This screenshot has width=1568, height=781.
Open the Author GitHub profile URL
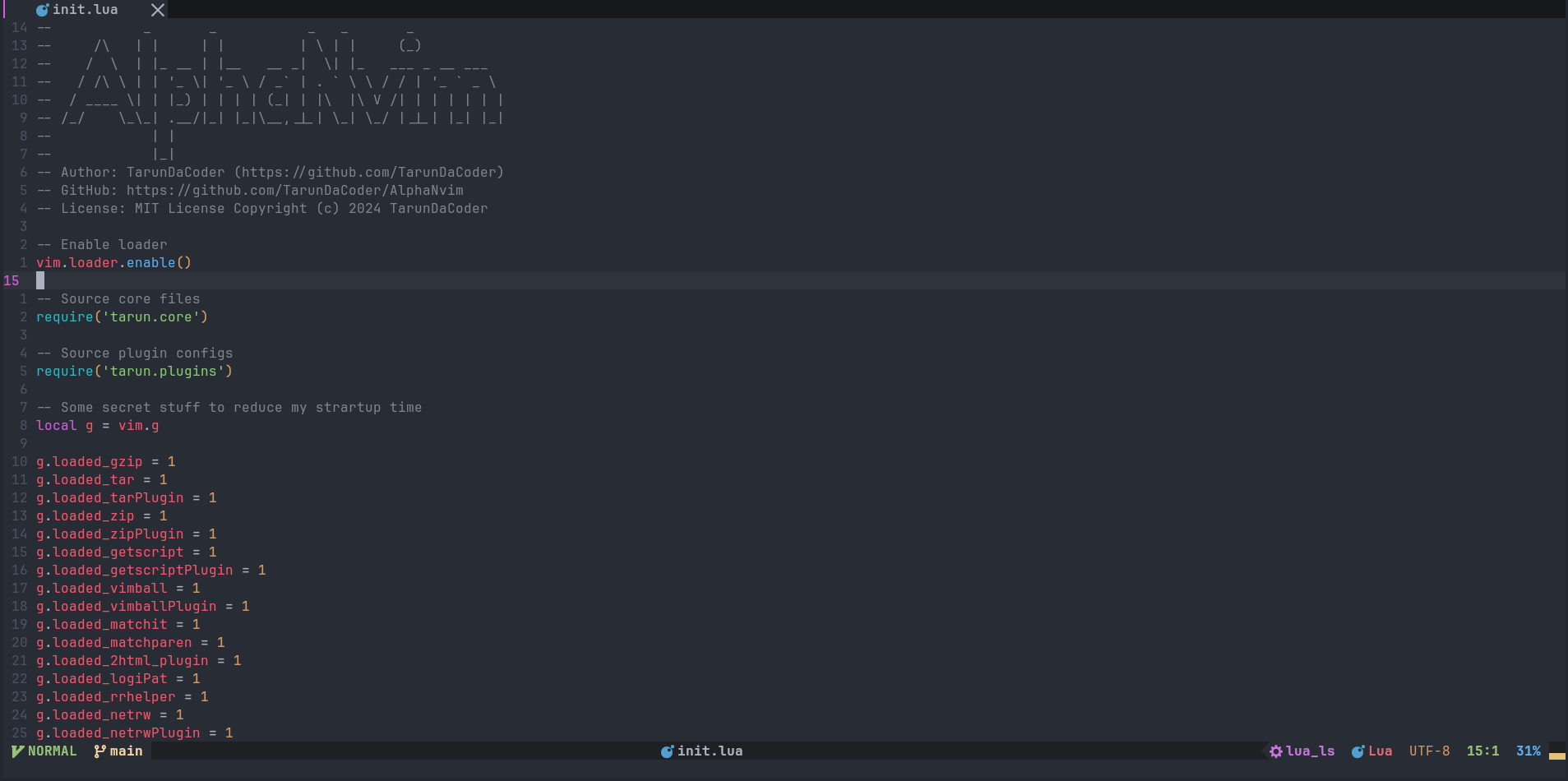click(369, 173)
